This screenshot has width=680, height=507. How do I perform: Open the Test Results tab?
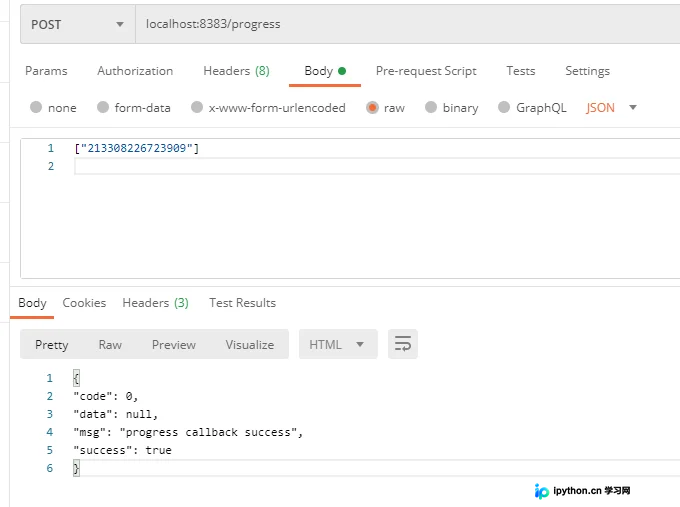[242, 303]
